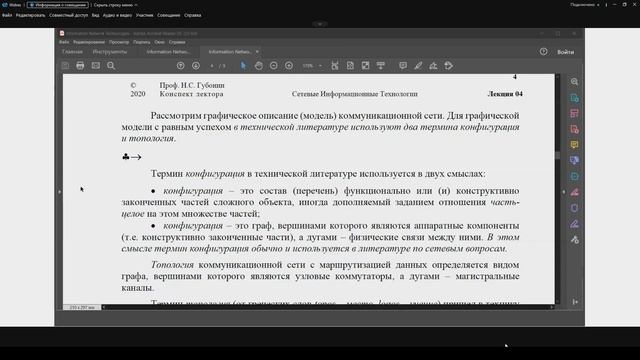This screenshot has height=360, width=640.
Task: Open the help question-mark icon
Action: pyautogui.click(x=544, y=51)
